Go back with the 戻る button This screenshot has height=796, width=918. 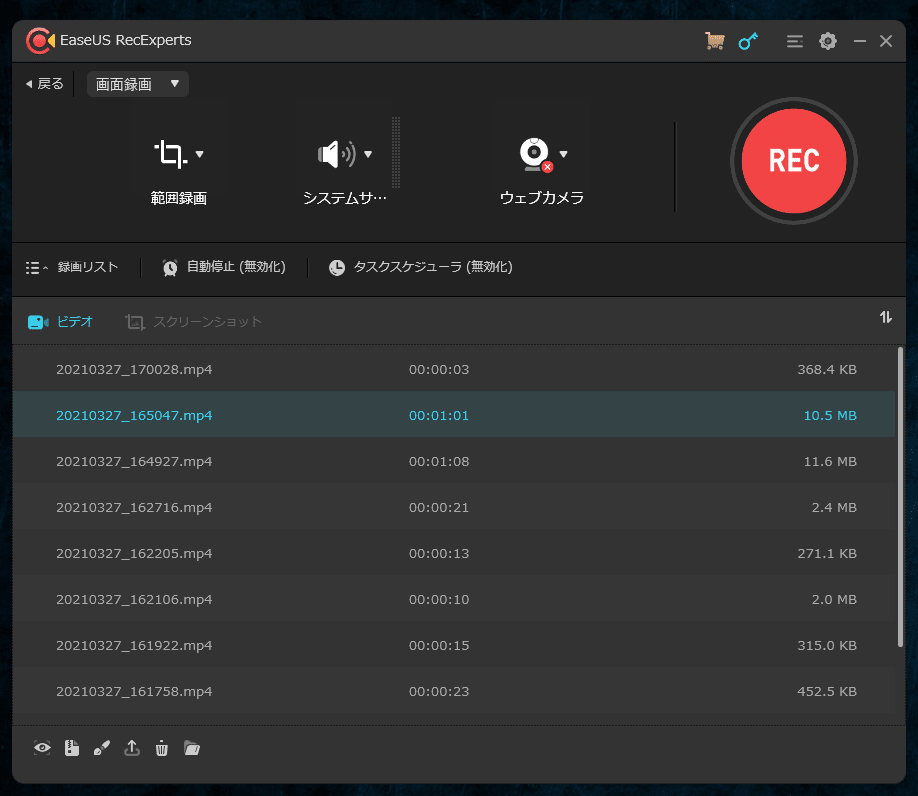pos(44,84)
